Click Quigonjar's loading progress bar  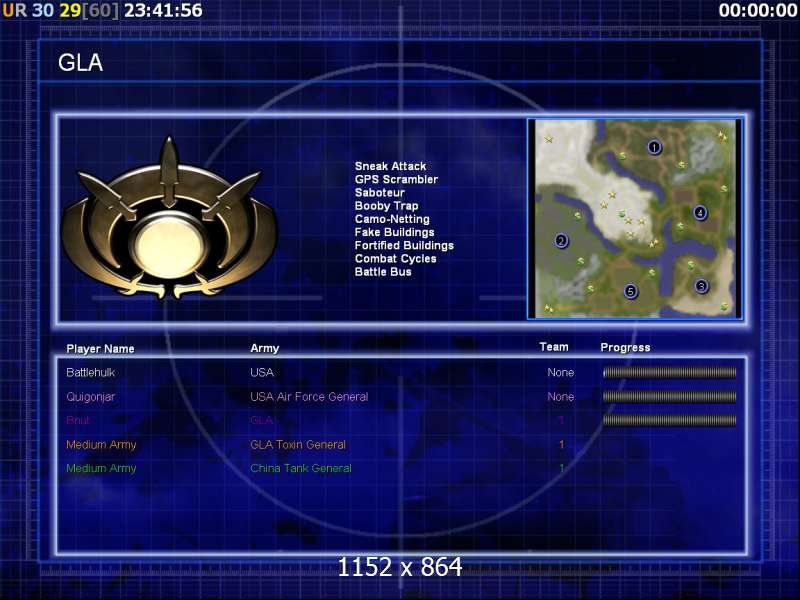[669, 396]
